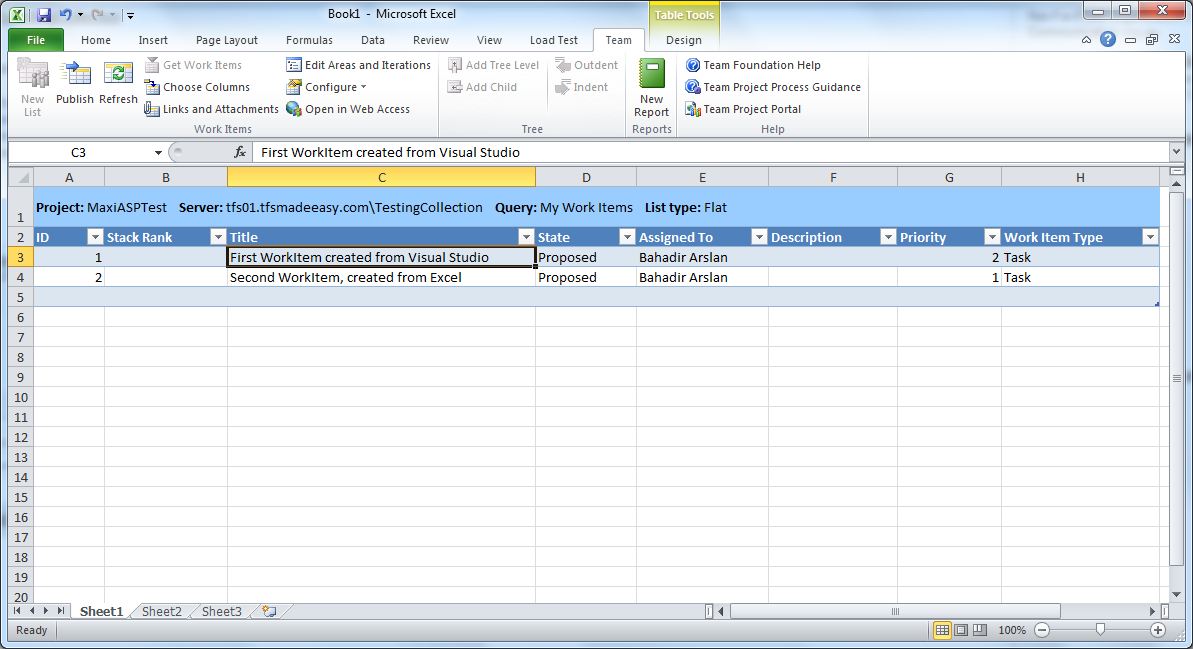The image size is (1193, 649).
Task: Click the New List icon
Action: tap(32, 88)
